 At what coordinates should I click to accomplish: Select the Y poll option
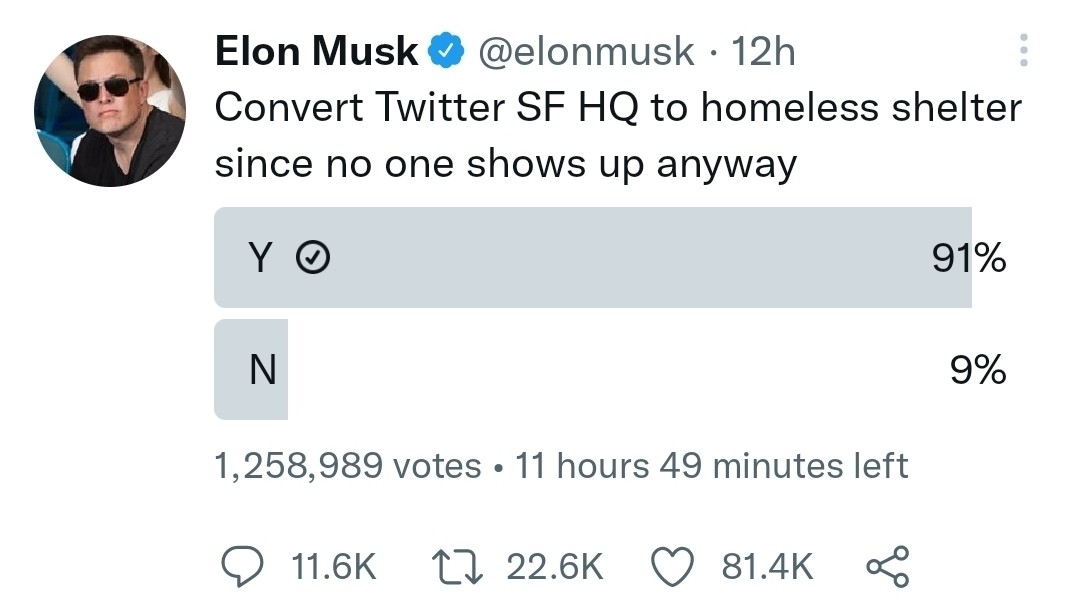[590, 258]
